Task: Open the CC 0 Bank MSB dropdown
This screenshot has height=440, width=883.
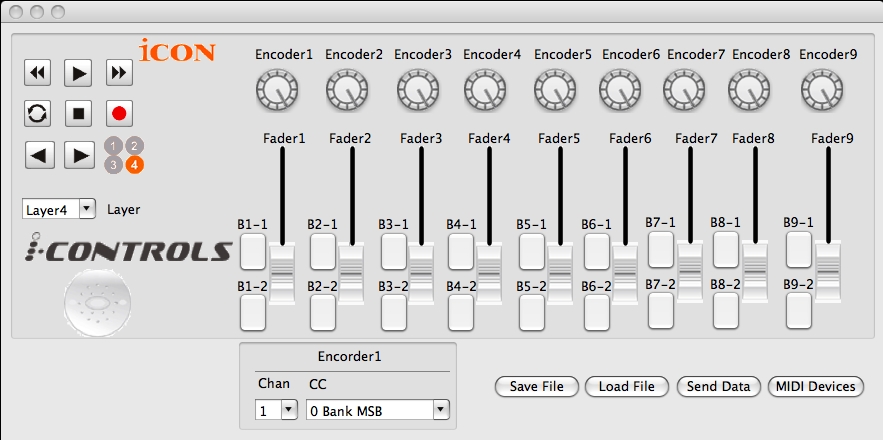Action: tap(377, 410)
